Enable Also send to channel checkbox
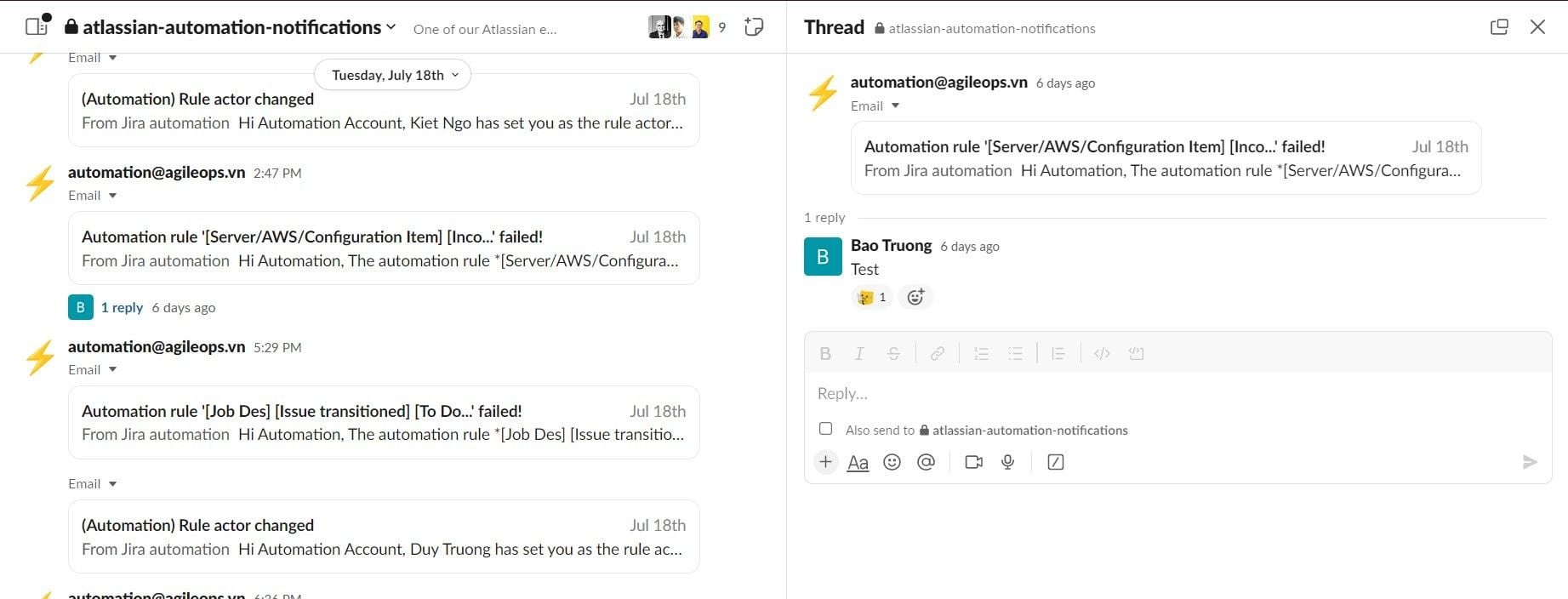This screenshot has height=599, width=1568. click(825, 429)
